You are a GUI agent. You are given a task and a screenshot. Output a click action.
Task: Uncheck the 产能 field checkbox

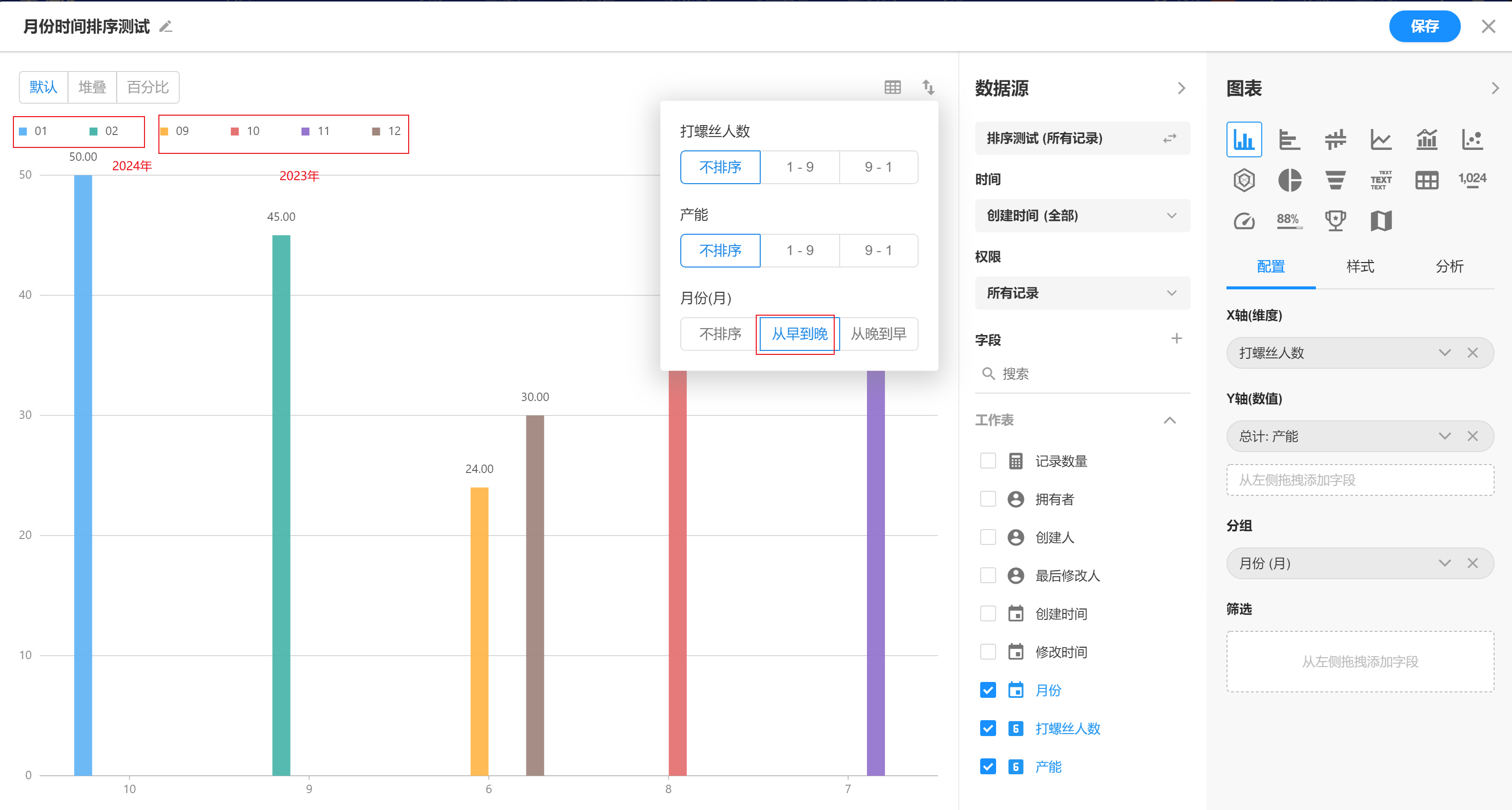[988, 767]
